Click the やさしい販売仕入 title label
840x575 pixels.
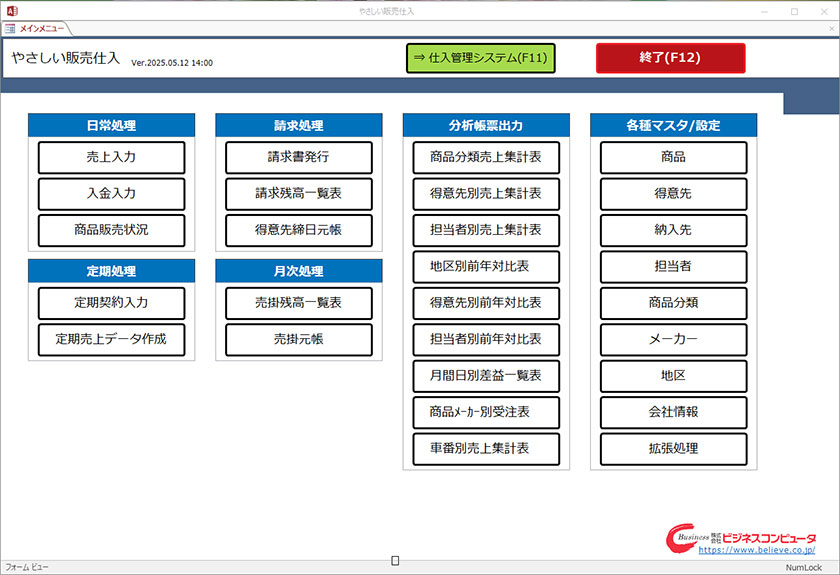tap(65, 58)
